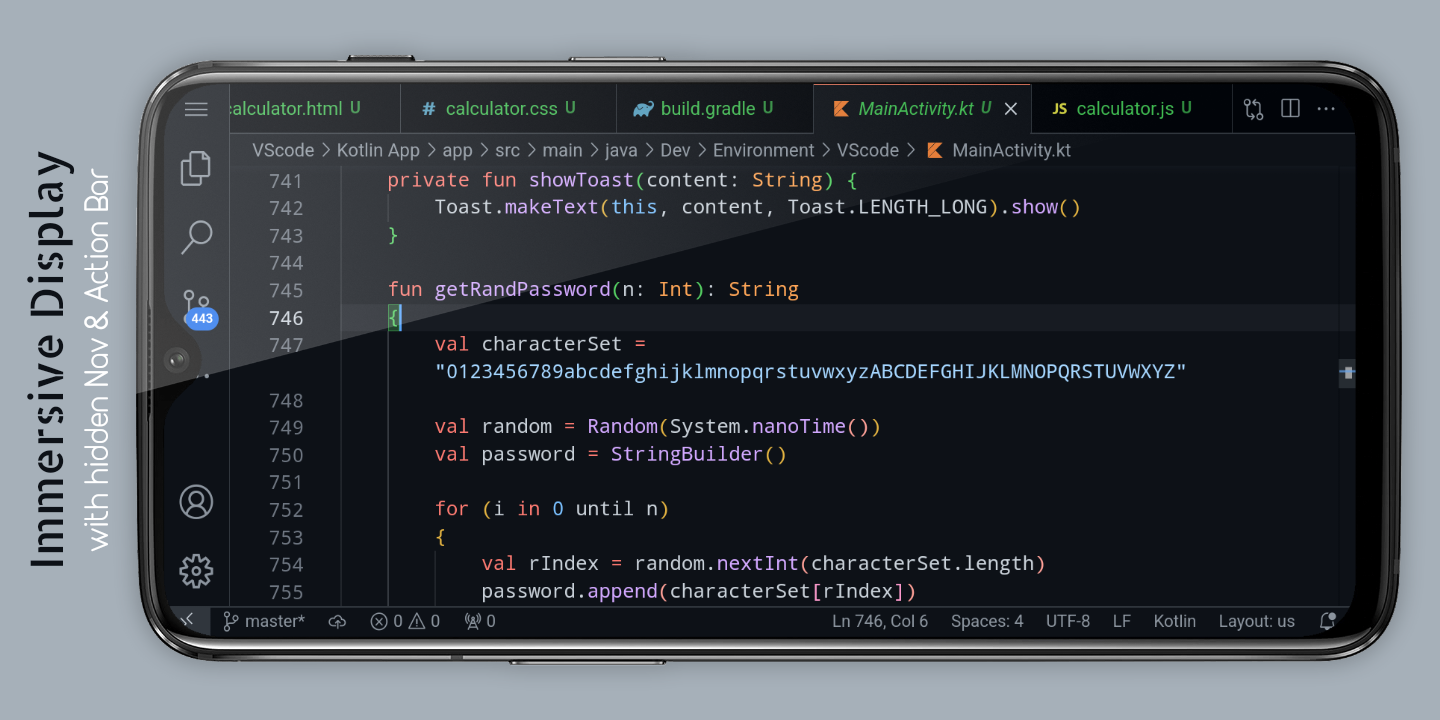This screenshot has height=720, width=1440.
Task: Click the master* branch in status bar
Action: pyautogui.click(x=264, y=622)
